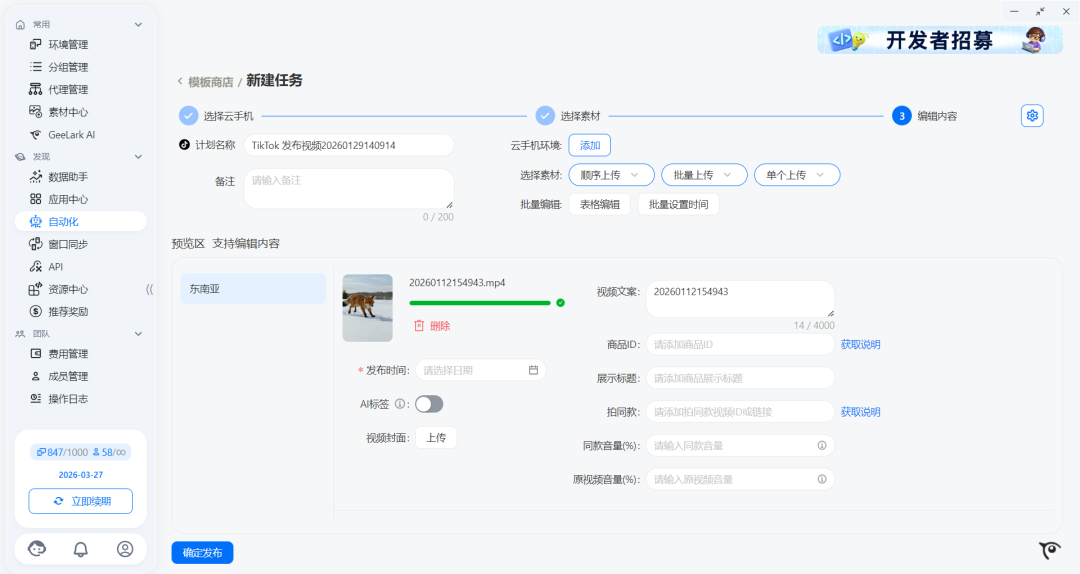The height and width of the screenshot is (574, 1080).
Task: Open 获取说明 link beside 商品ID
Action: pyautogui.click(x=860, y=345)
